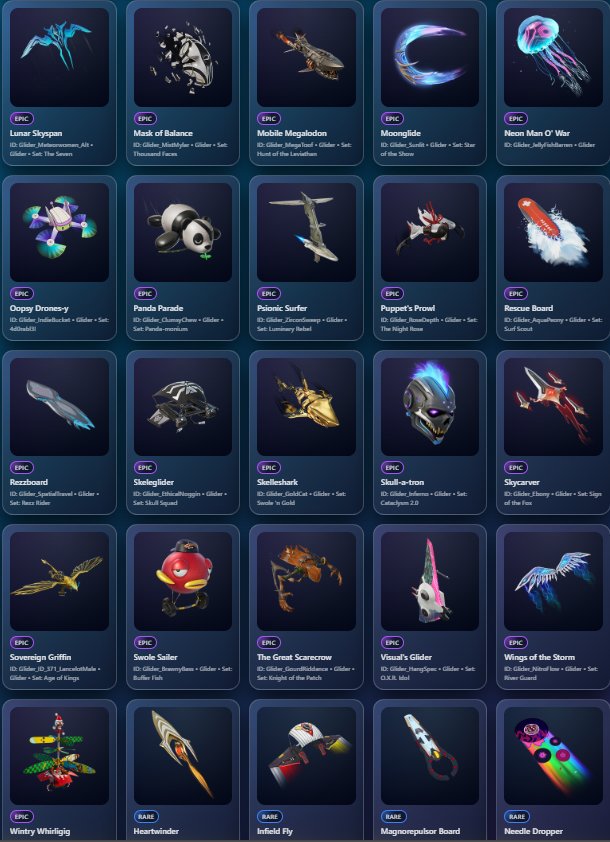This screenshot has width=610, height=842.
Task: Choose the Moonglide crescent glider icon
Action: coord(430,57)
